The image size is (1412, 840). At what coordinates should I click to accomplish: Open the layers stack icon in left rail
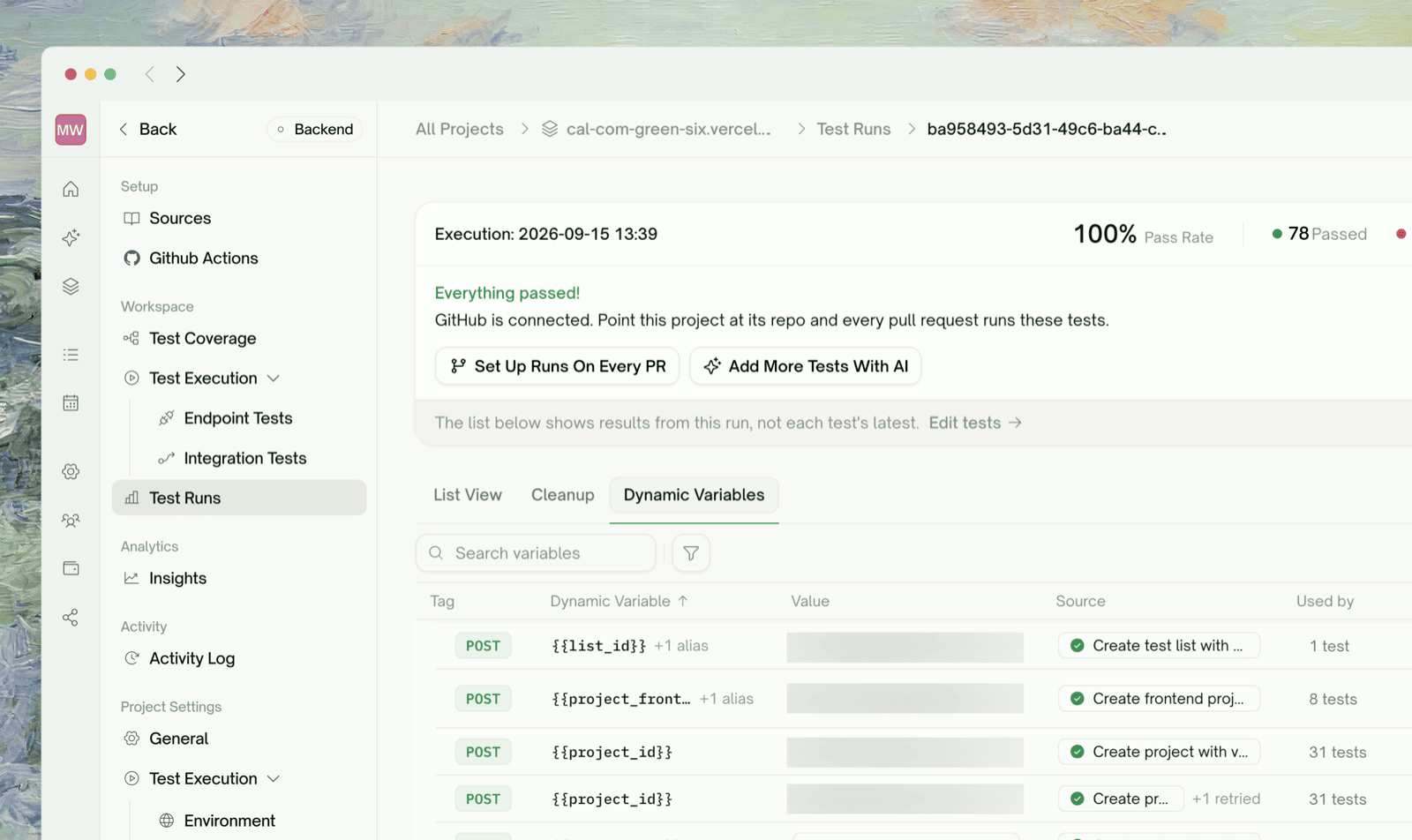pyautogui.click(x=71, y=286)
